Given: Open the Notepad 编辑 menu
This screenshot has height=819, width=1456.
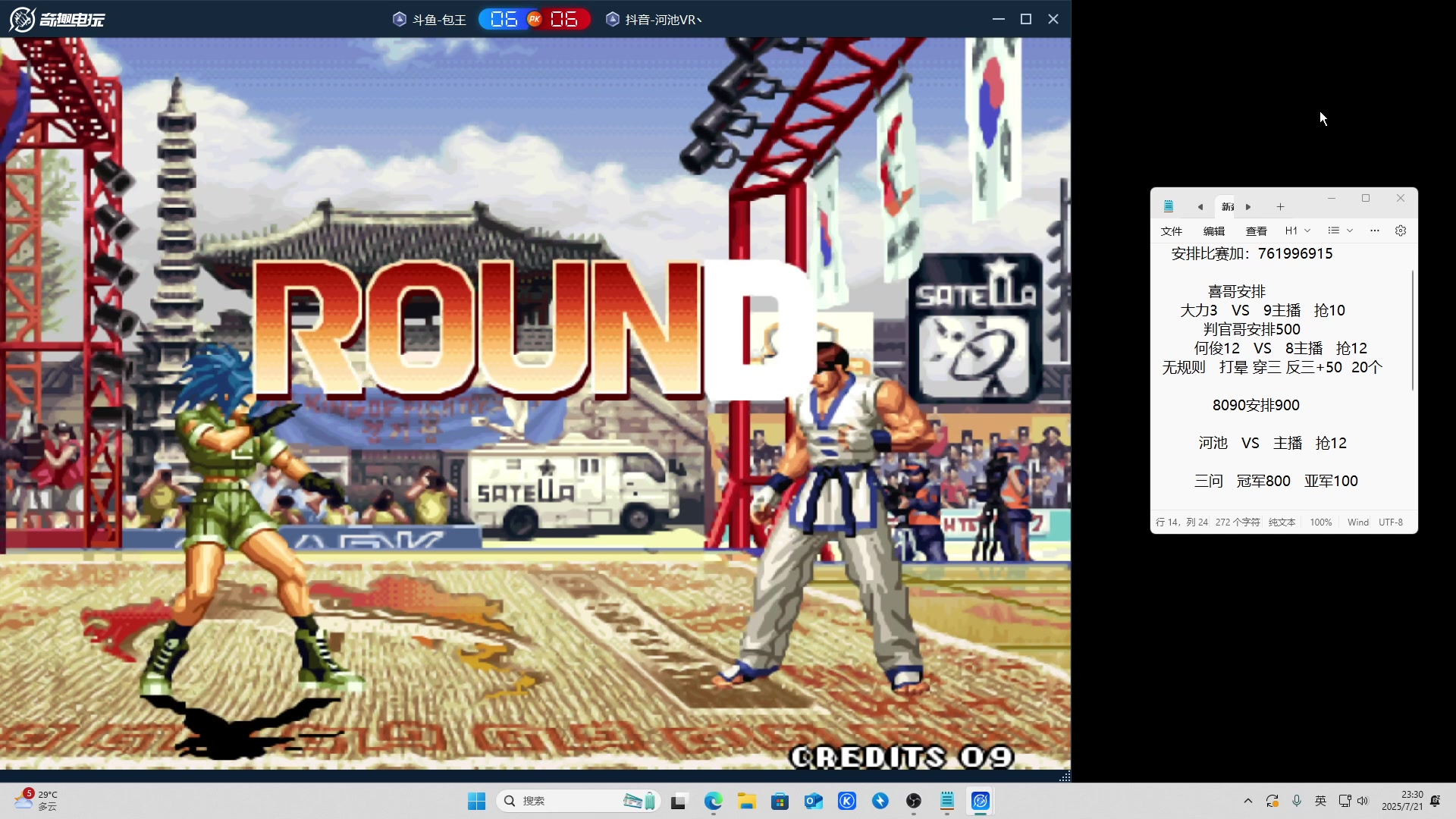Looking at the screenshot, I should pos(1213,231).
